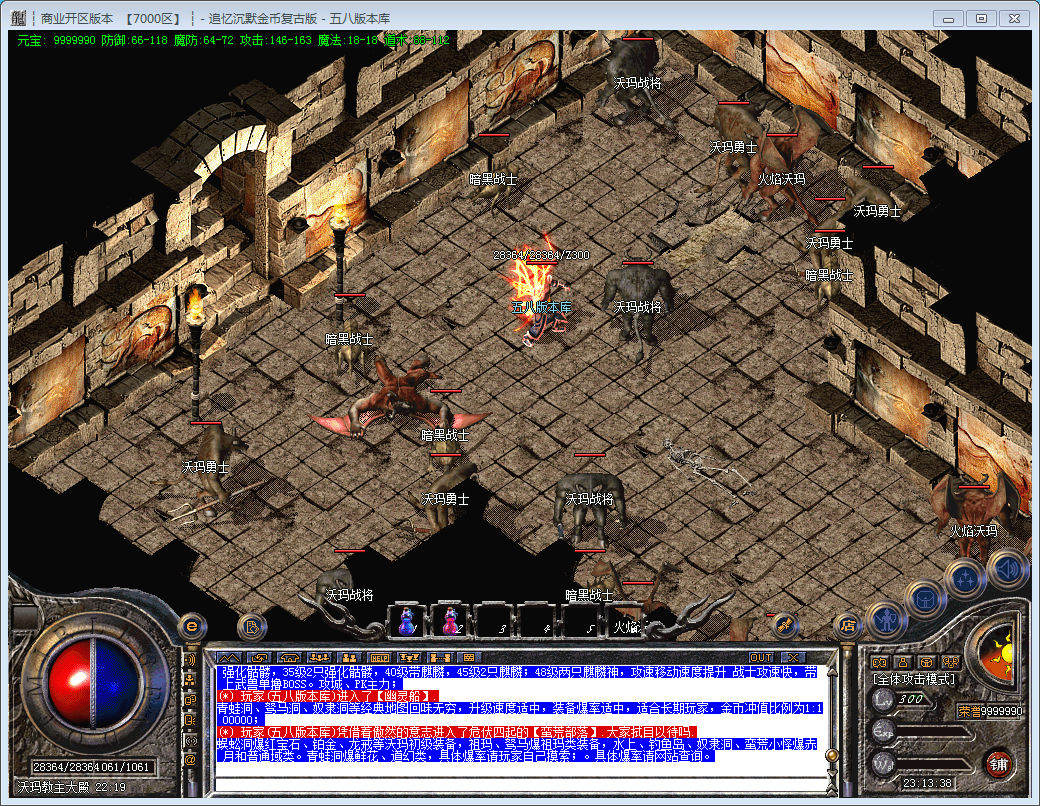The height and width of the screenshot is (806, 1040).
Task: Click the 沃玛教主大殿 map location text
Action: [53, 787]
